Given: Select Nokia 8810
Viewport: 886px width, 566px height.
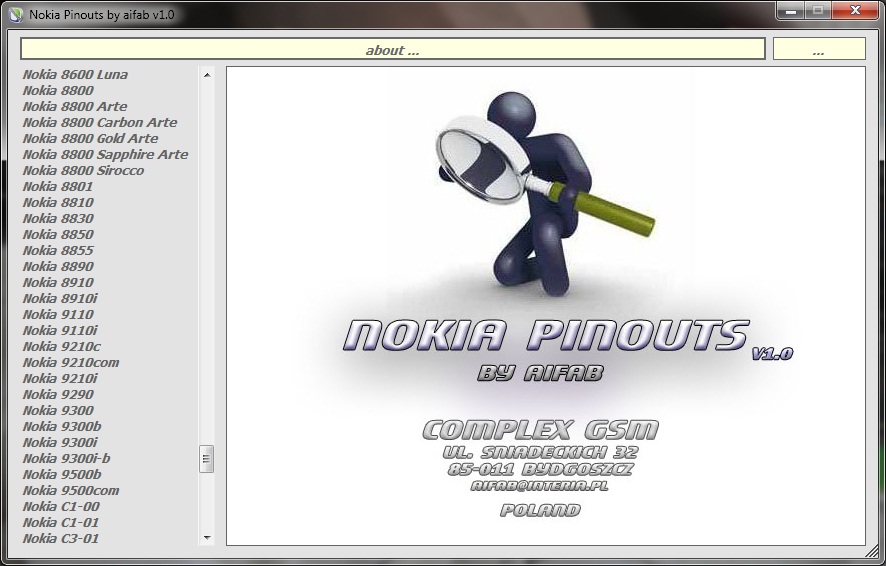Looking at the screenshot, I should coord(58,202).
